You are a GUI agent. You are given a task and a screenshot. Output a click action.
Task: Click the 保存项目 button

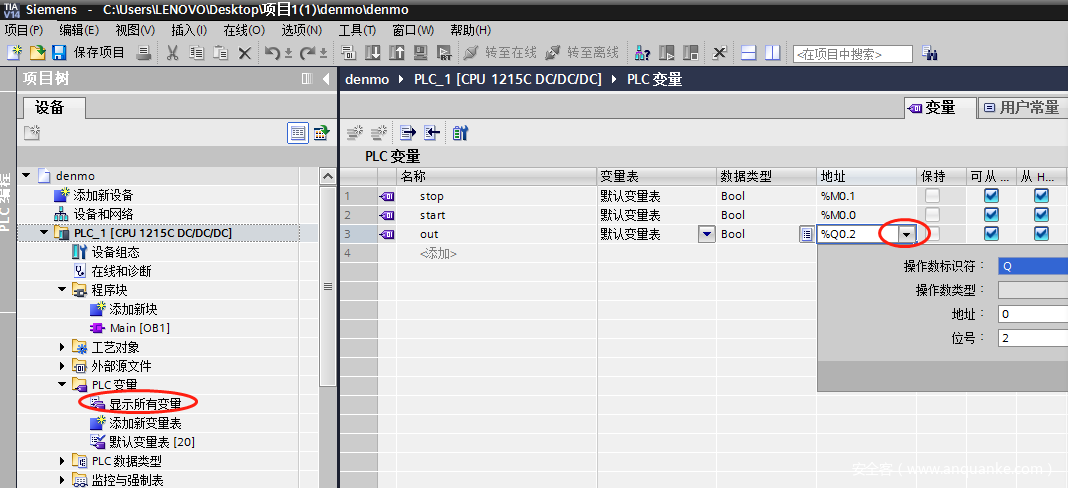99,53
